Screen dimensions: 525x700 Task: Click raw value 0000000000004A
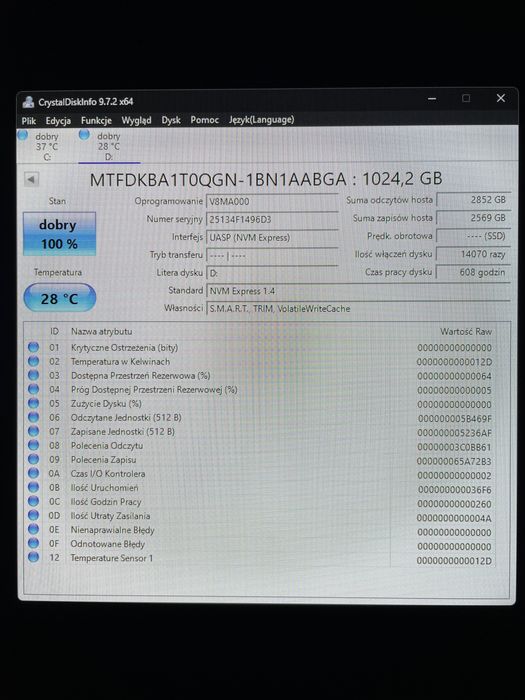point(454,518)
